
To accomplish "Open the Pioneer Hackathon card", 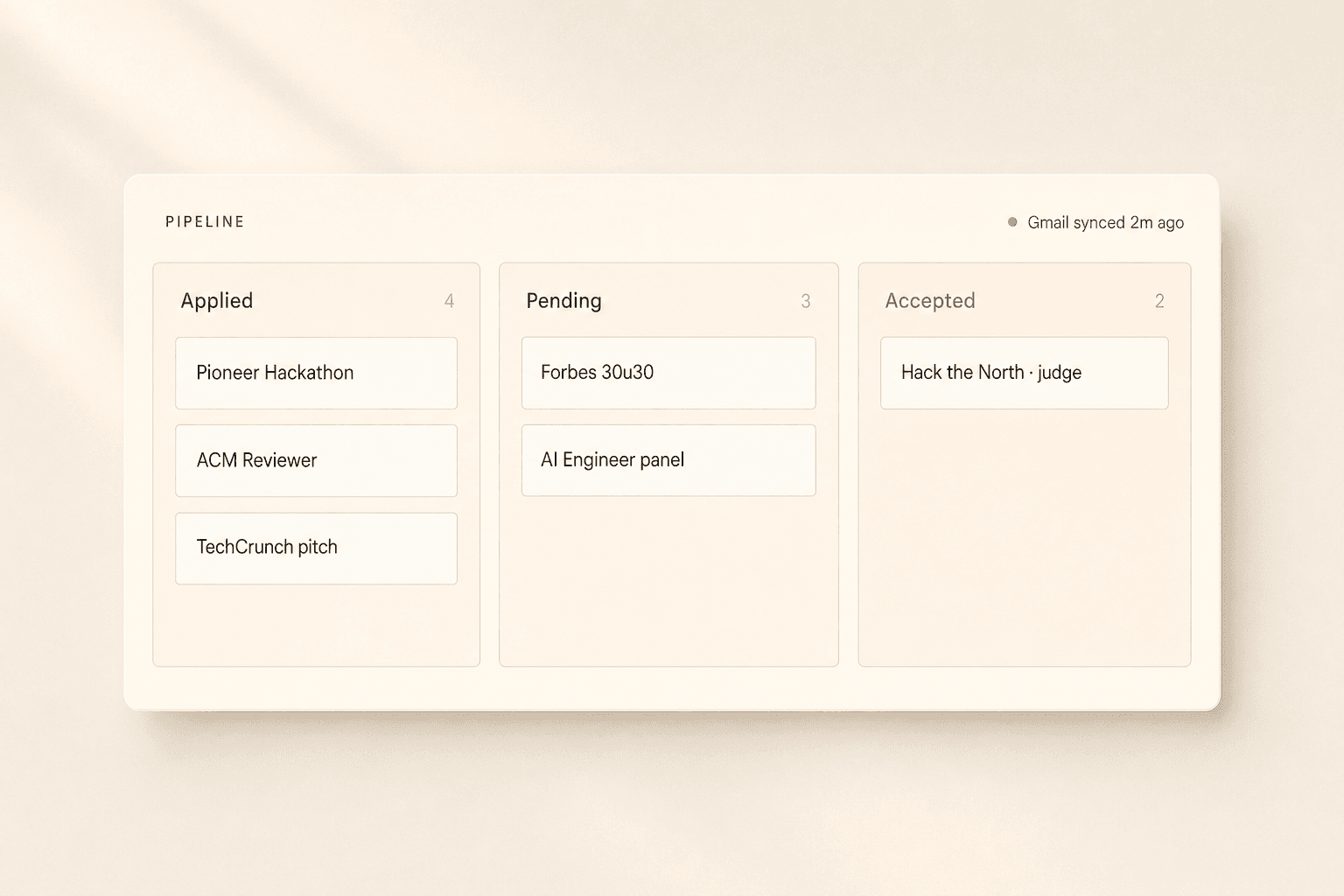I will click(316, 373).
